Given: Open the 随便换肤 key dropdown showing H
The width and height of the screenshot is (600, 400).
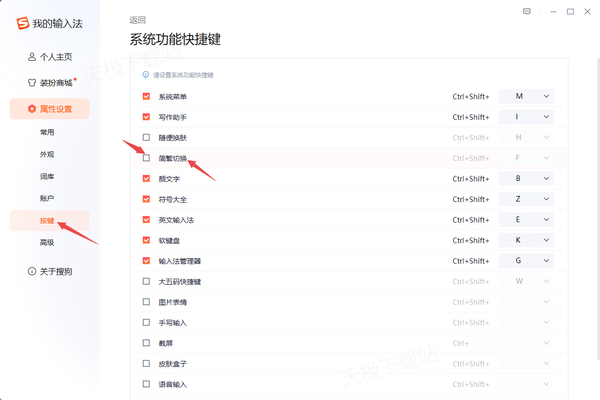Looking at the screenshot, I should (526, 137).
